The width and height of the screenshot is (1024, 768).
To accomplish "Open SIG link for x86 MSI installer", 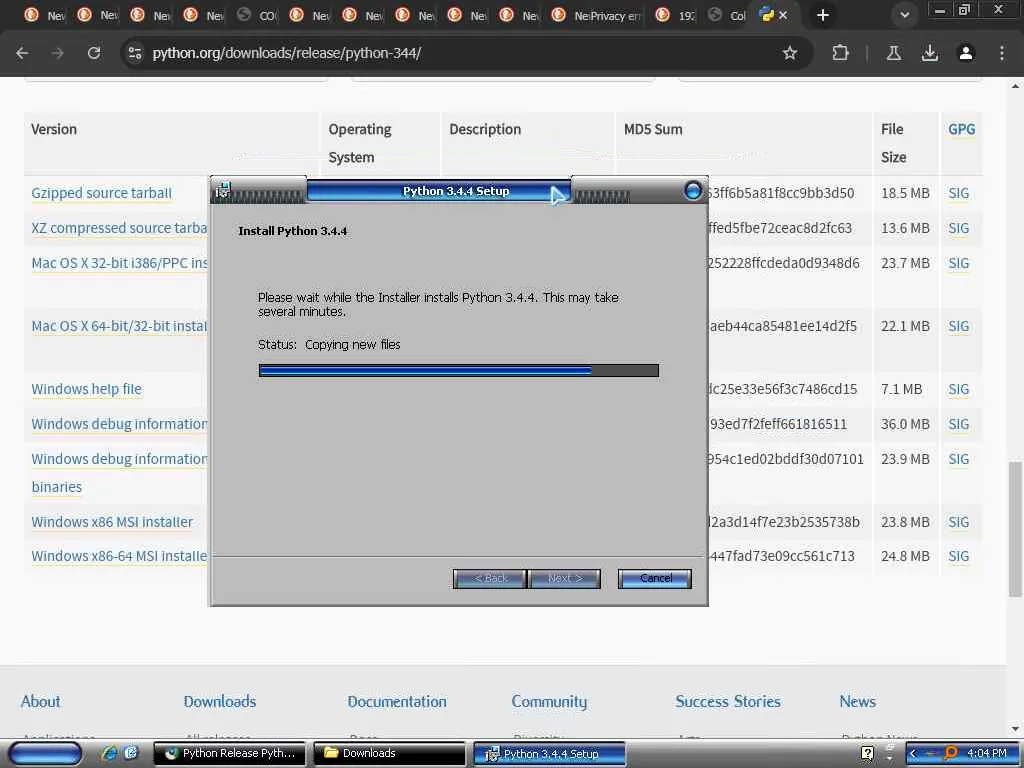I will pos(959,522).
